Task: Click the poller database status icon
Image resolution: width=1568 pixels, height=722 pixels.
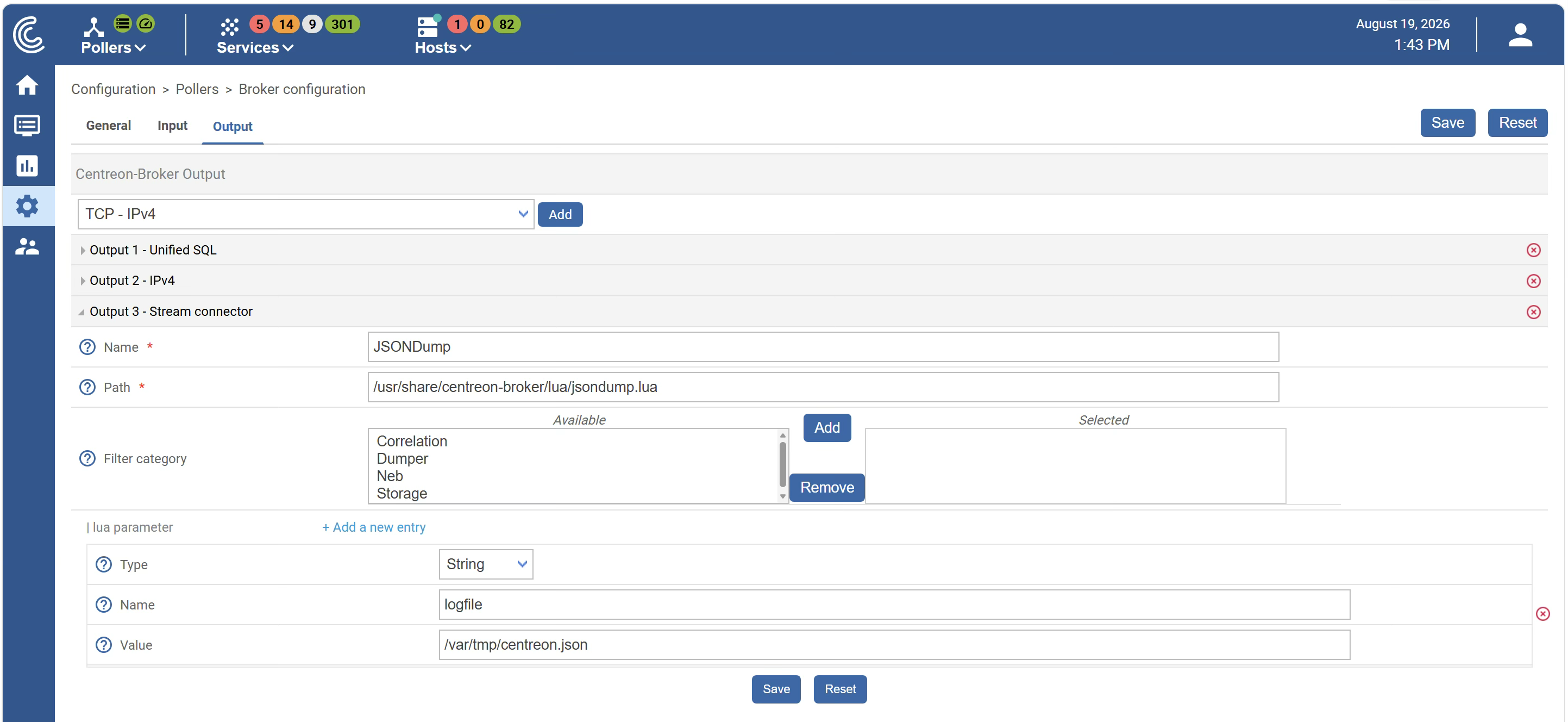Action: [x=122, y=24]
